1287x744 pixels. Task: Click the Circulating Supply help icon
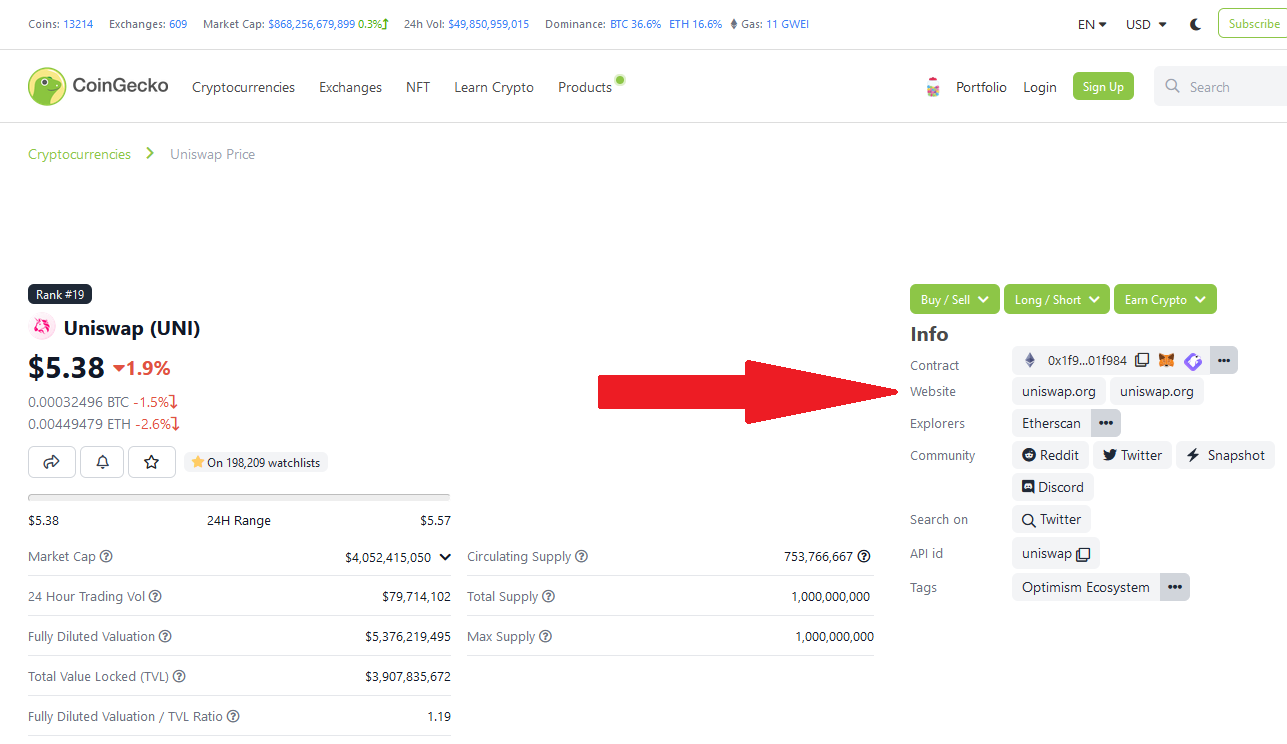point(581,556)
